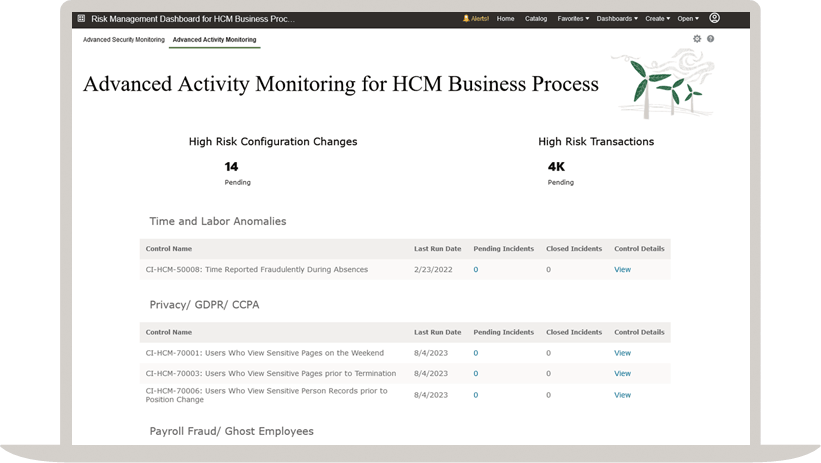Click the 14 pending configuration changes
The image size is (821, 463).
(x=232, y=167)
